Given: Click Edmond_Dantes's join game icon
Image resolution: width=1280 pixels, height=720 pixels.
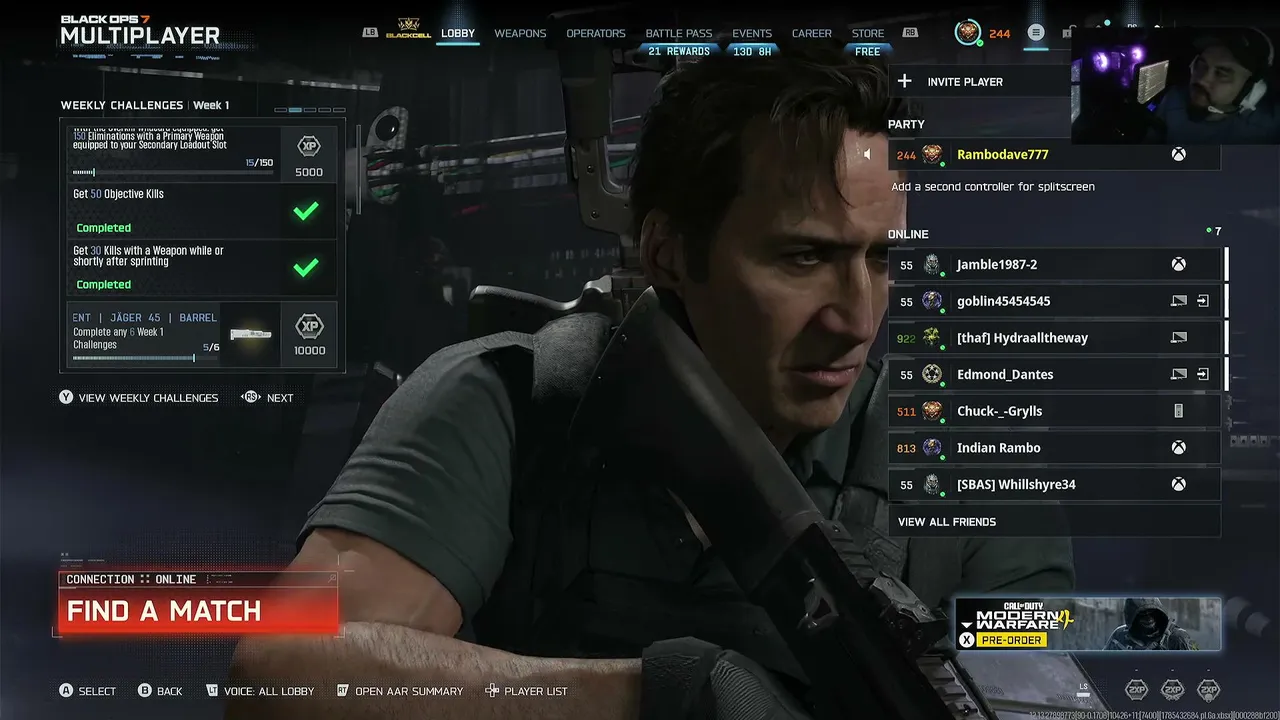Looking at the screenshot, I should (x=1203, y=374).
